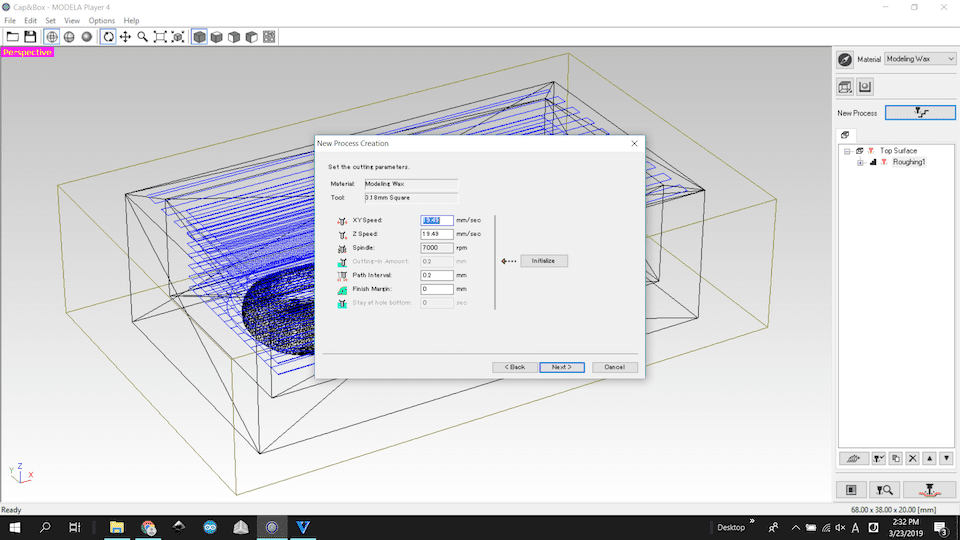Screen dimensions: 960x540
Task: Click the fit-object-in-frame cube icon
Action: (178, 37)
